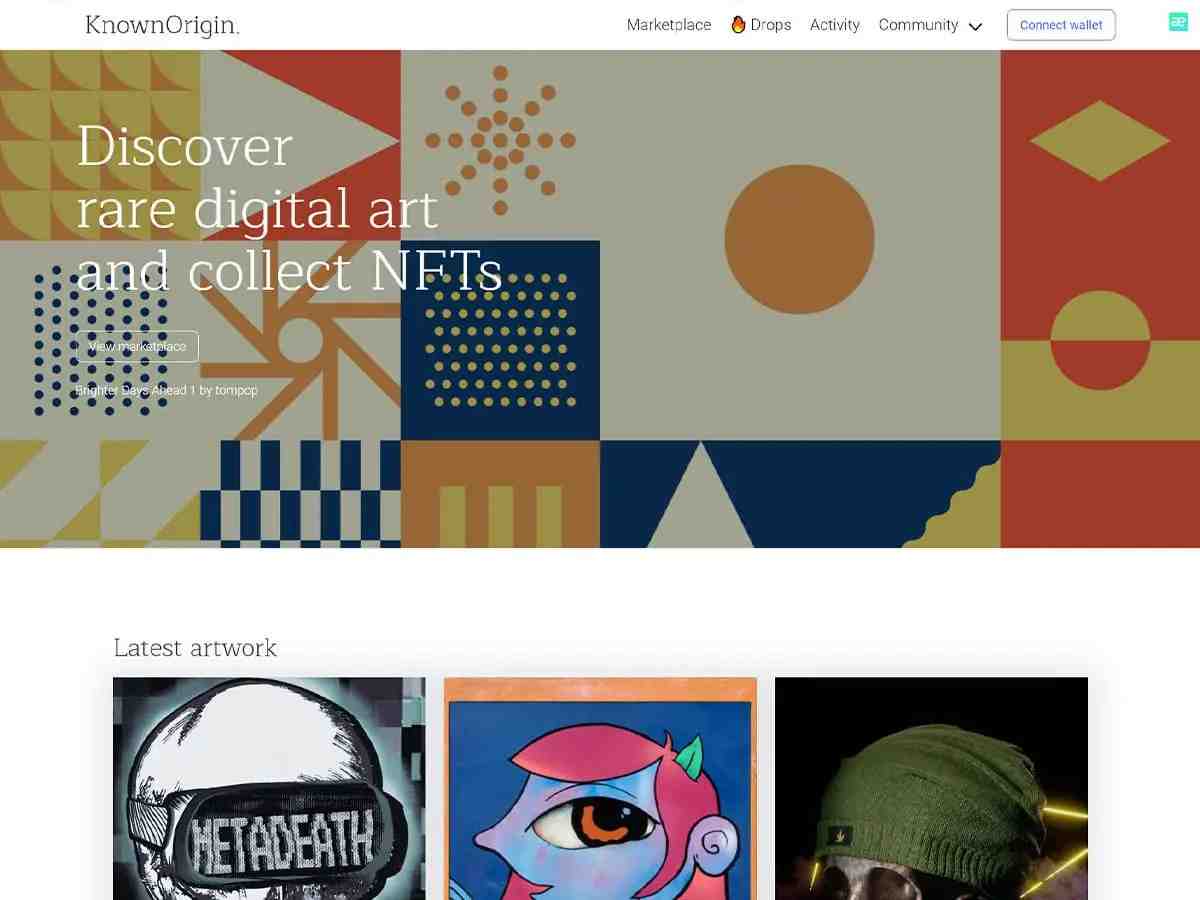Click the fire icon beside Drops

pos(738,25)
